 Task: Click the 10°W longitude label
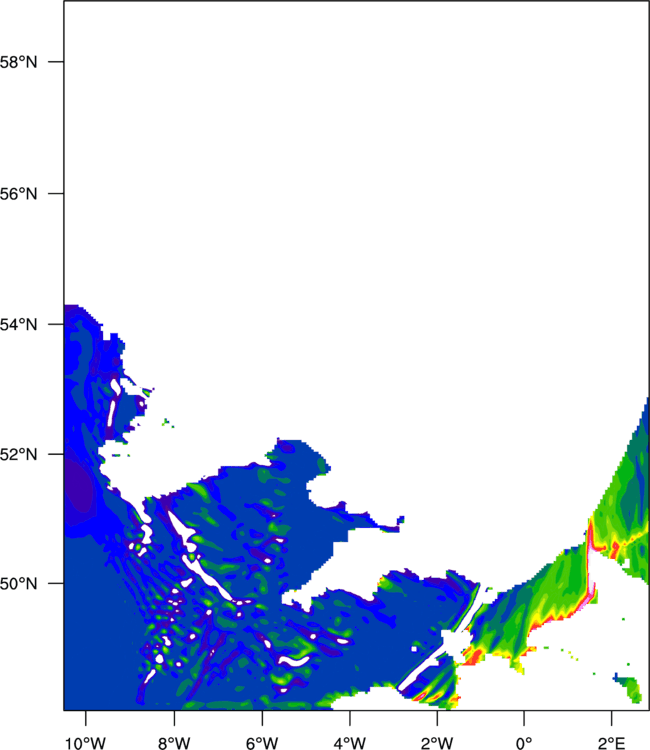[86, 743]
